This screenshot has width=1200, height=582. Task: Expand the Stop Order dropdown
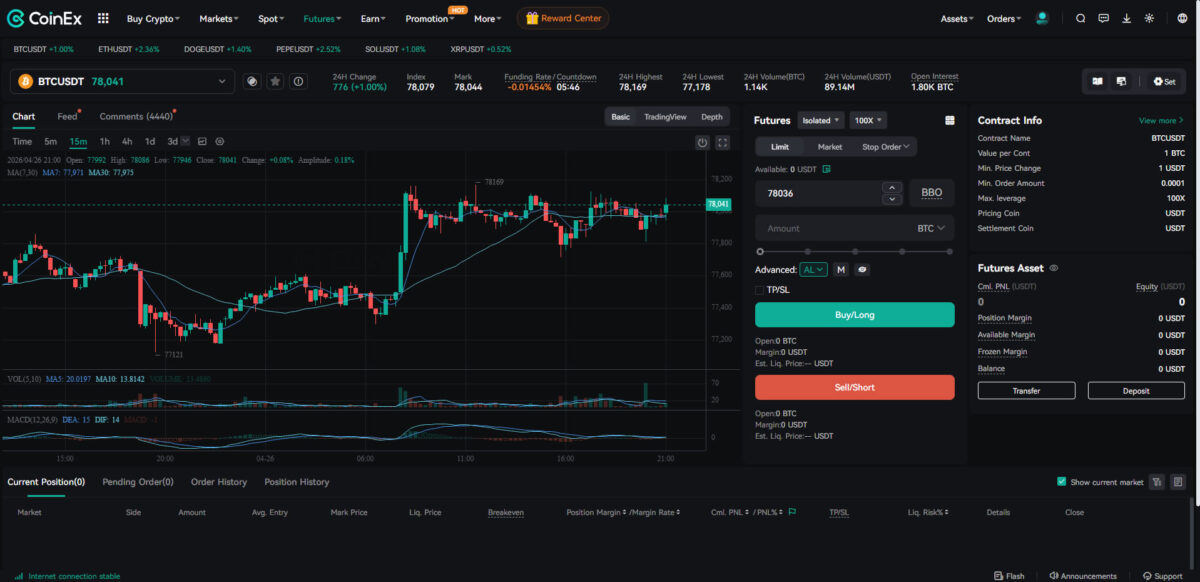tap(886, 146)
